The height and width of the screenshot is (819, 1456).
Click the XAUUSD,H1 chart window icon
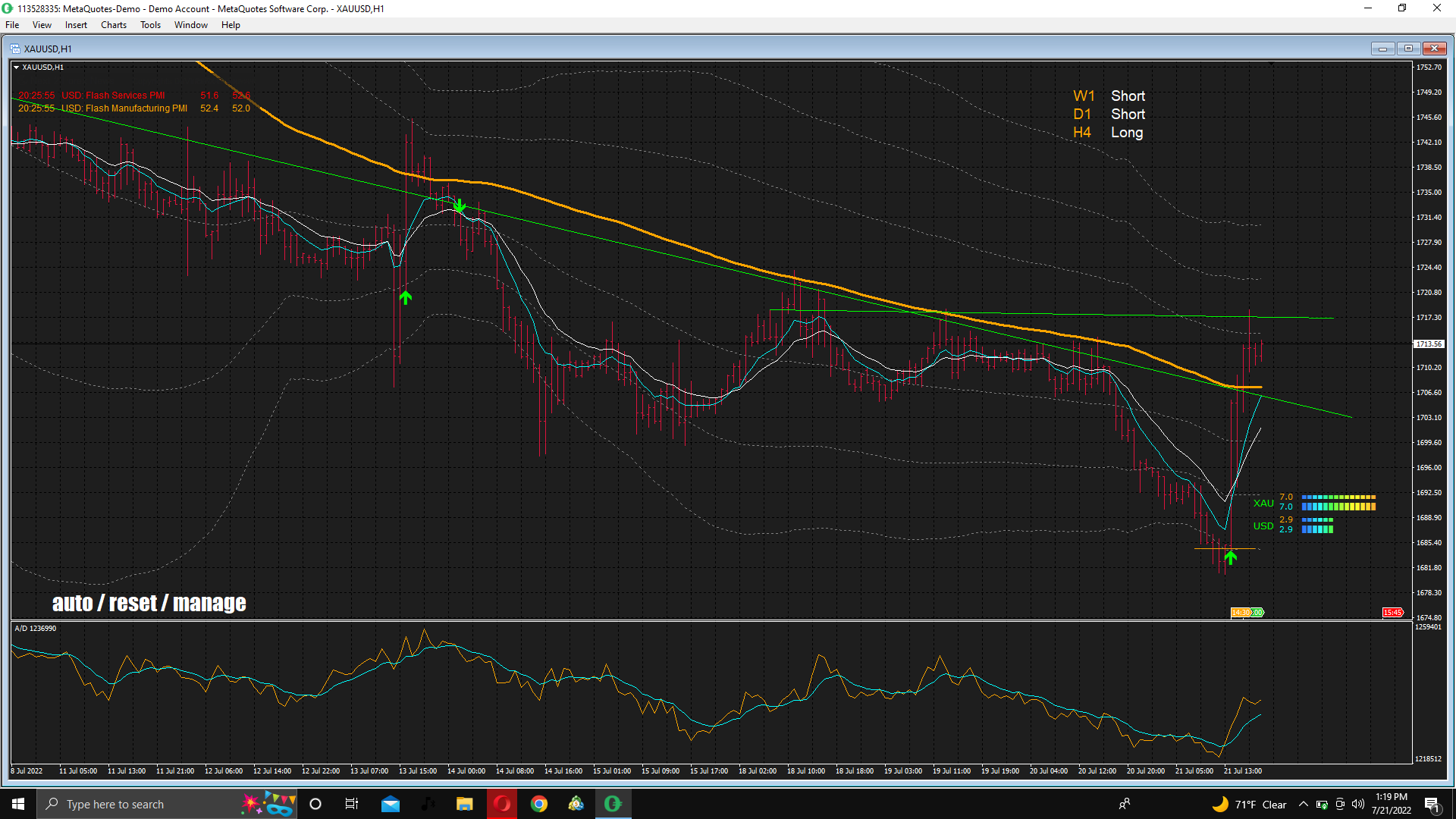15,49
